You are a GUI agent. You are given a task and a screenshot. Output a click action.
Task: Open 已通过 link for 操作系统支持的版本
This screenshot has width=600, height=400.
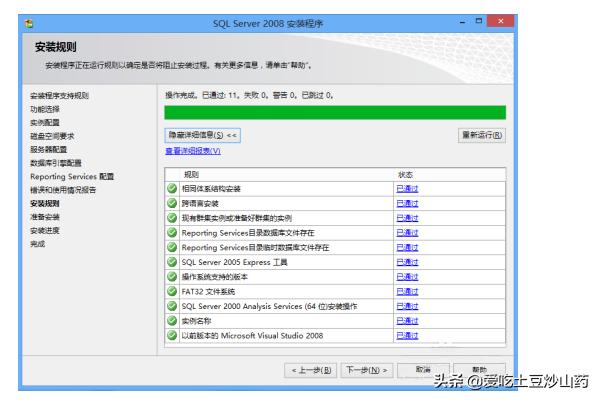(x=407, y=277)
